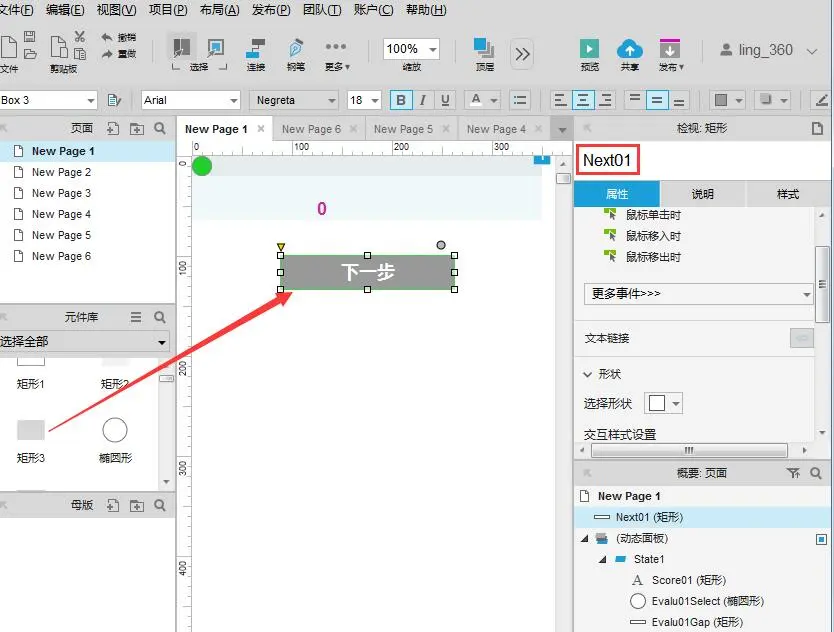Click the Undo arrow in toolbar
Image resolution: width=834 pixels, height=632 pixels.
point(107,37)
